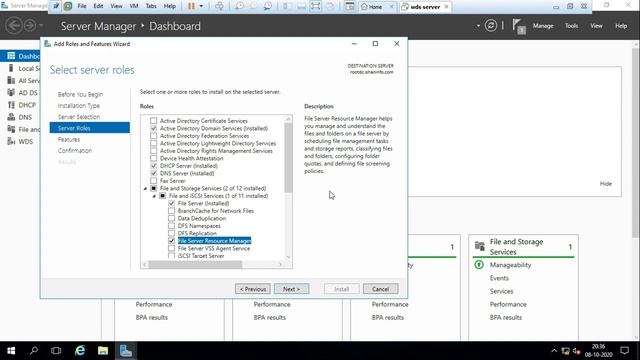Show hidden system tray icons chevron
640x360 pixels.
click(x=554, y=351)
